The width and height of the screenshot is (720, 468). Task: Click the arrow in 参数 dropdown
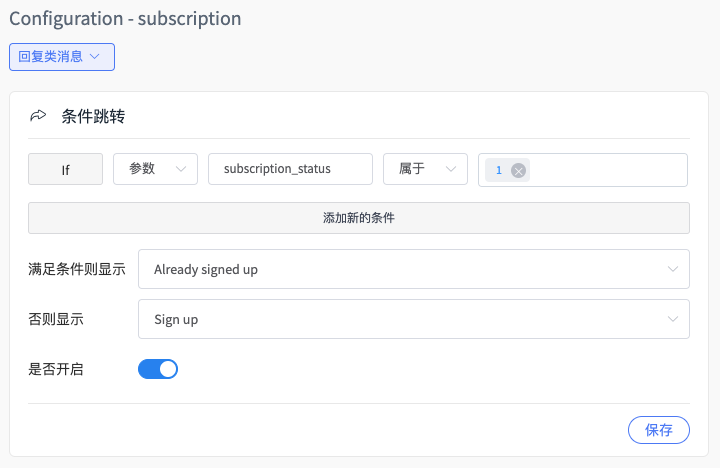[181, 169]
